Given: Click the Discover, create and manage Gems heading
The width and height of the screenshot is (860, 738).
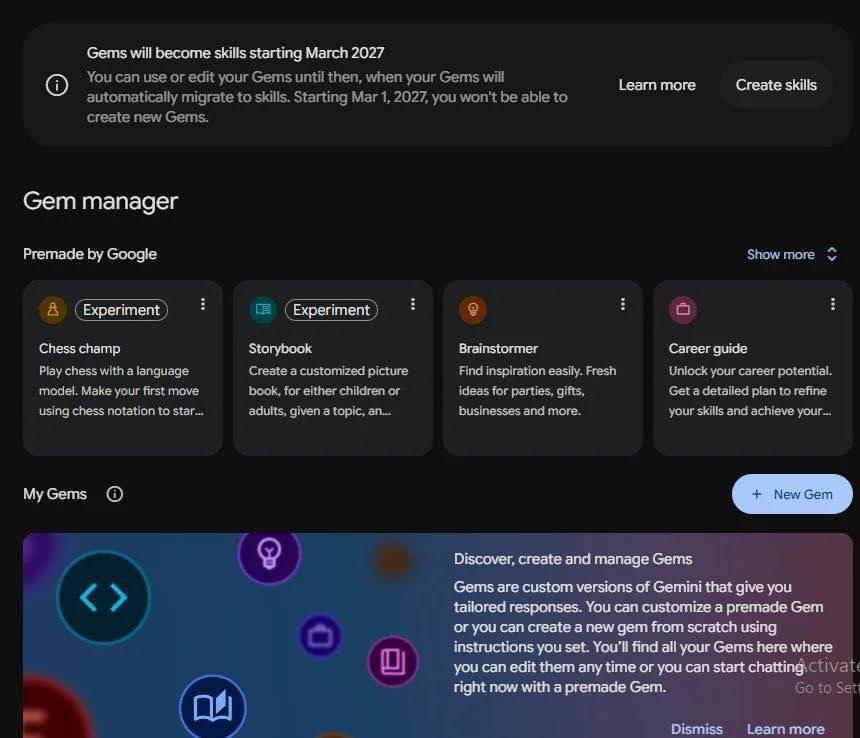Looking at the screenshot, I should [x=573, y=559].
